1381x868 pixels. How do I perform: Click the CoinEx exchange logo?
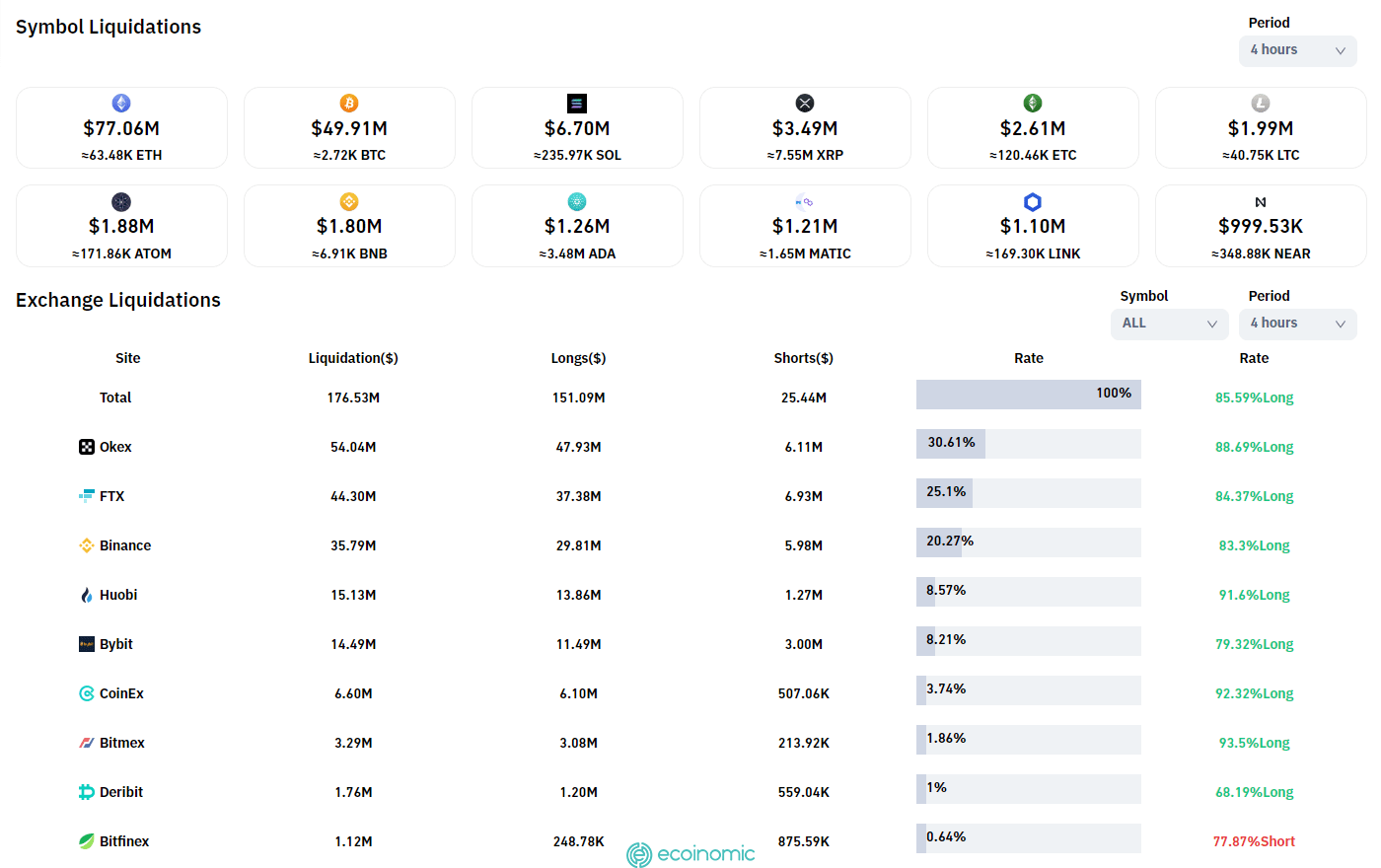(87, 693)
